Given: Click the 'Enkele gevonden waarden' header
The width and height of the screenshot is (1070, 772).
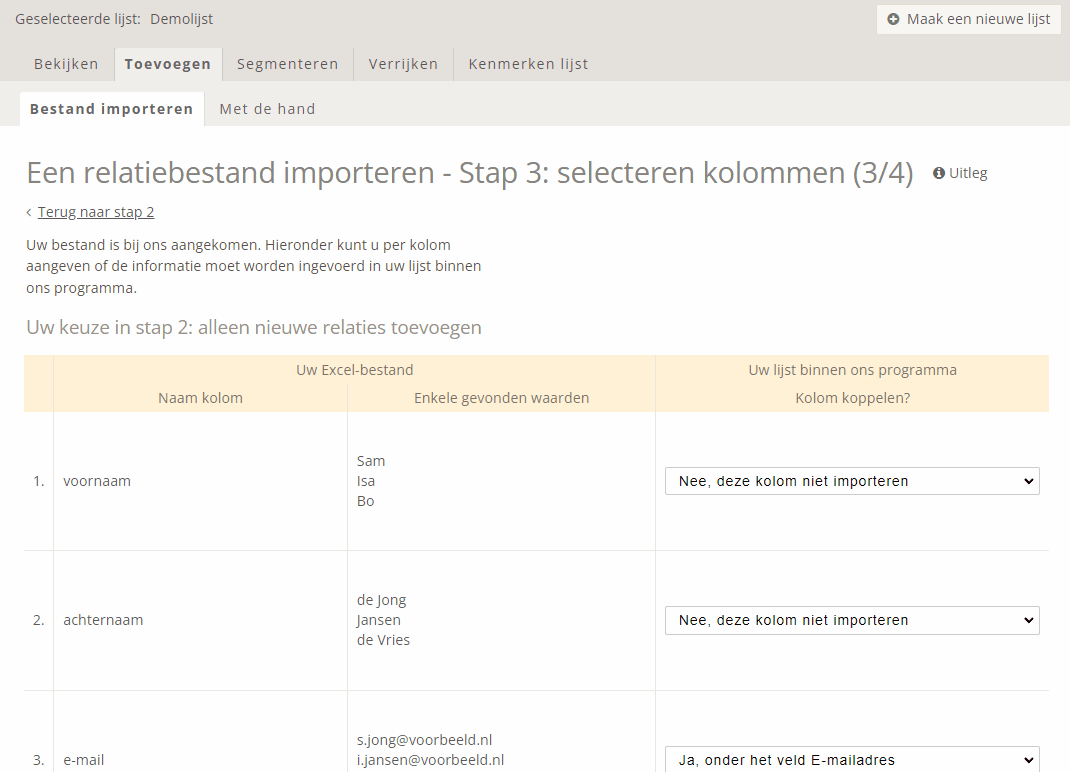Looking at the screenshot, I should click(502, 398).
